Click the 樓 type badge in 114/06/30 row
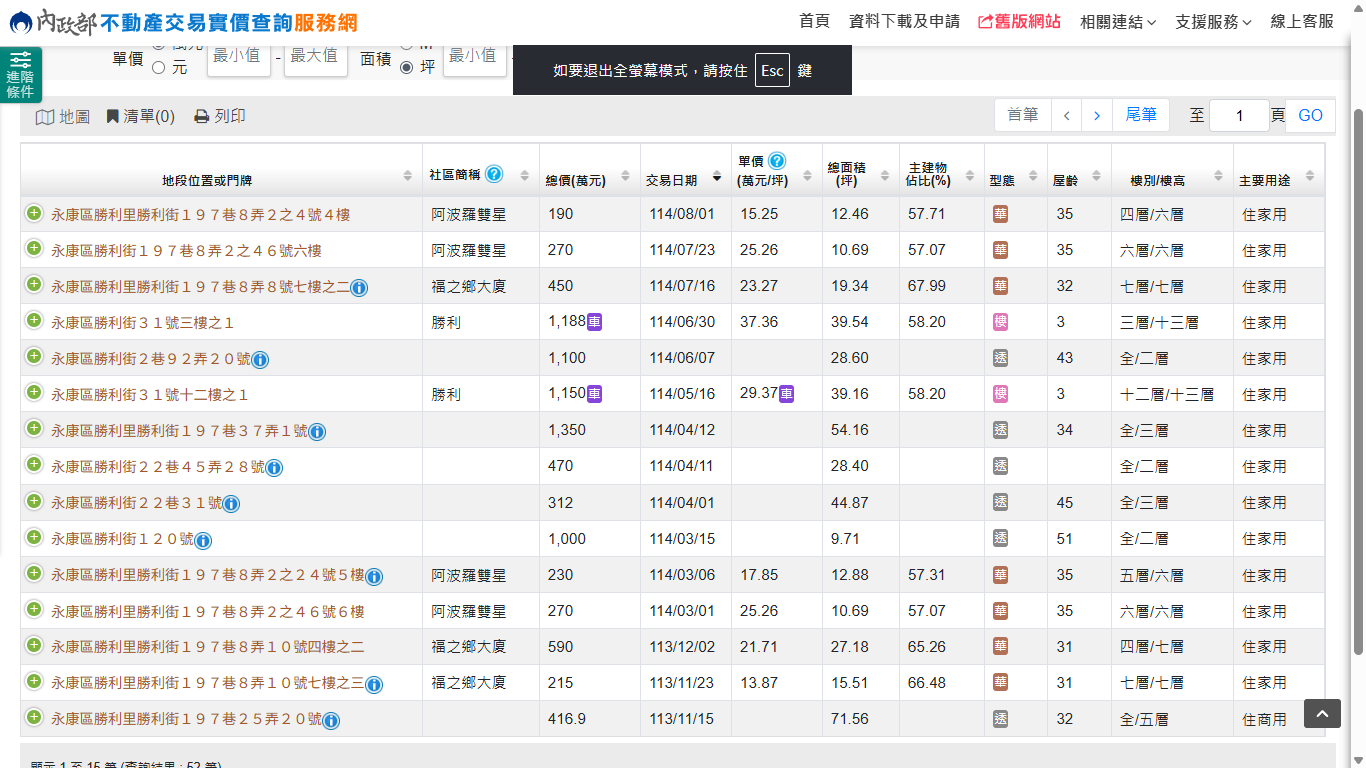The height and width of the screenshot is (768, 1366). [x=1000, y=322]
